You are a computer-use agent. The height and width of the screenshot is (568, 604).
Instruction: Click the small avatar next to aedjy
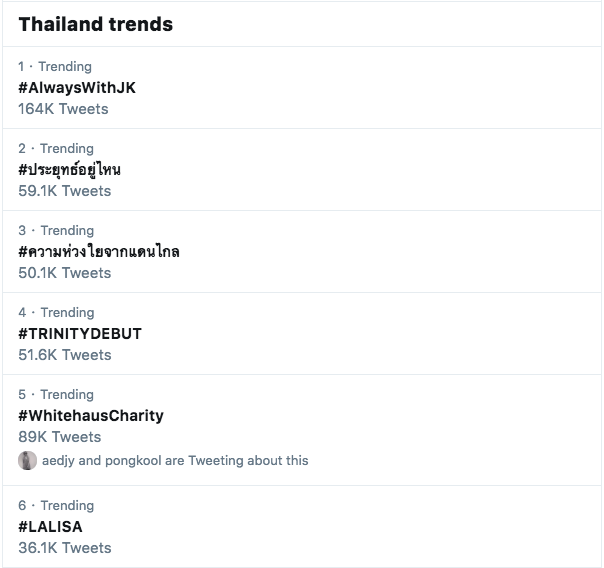[27, 461]
